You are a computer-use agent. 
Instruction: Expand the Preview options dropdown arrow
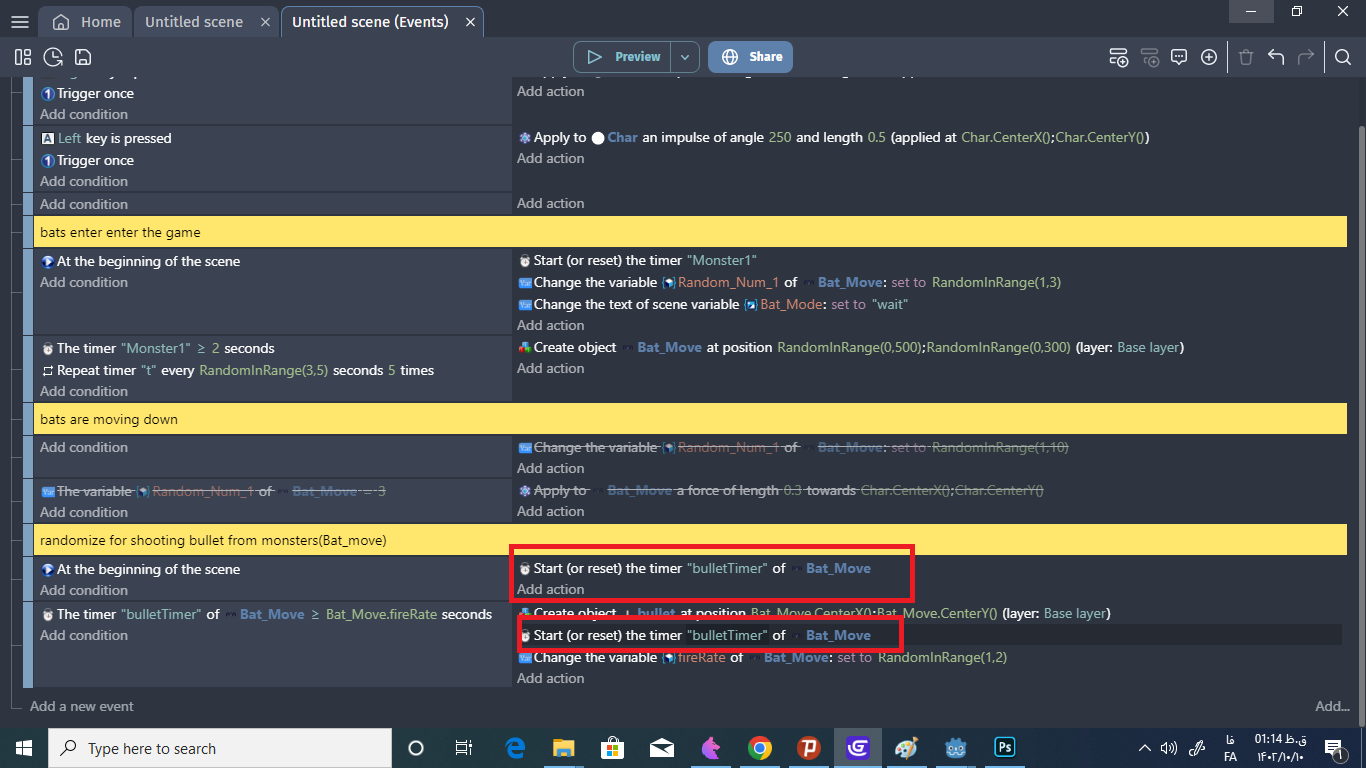coord(685,57)
